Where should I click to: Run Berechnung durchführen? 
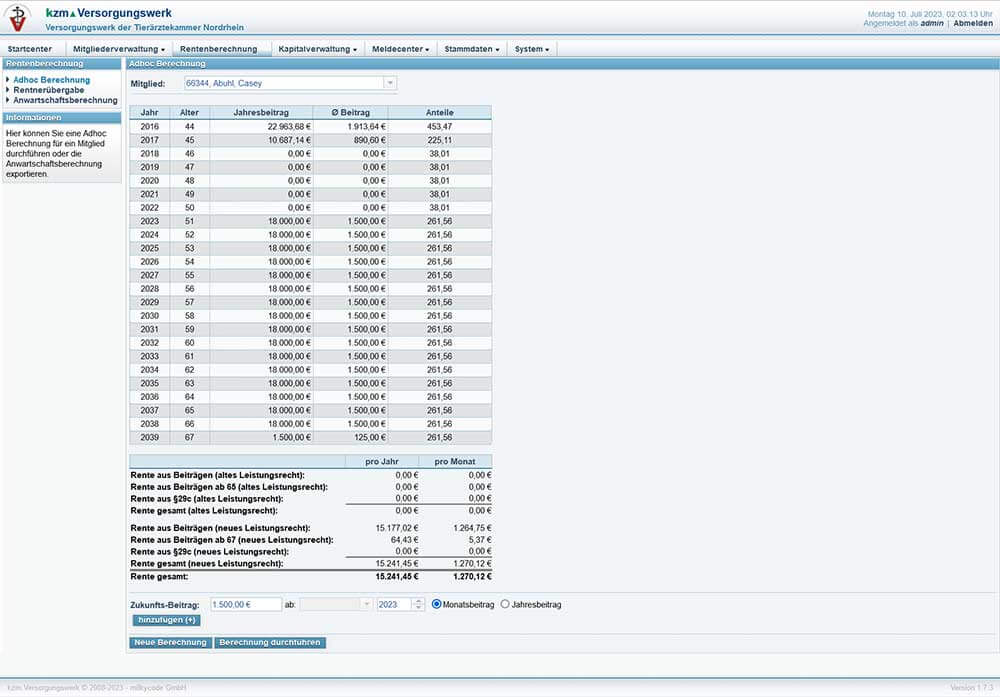270,642
